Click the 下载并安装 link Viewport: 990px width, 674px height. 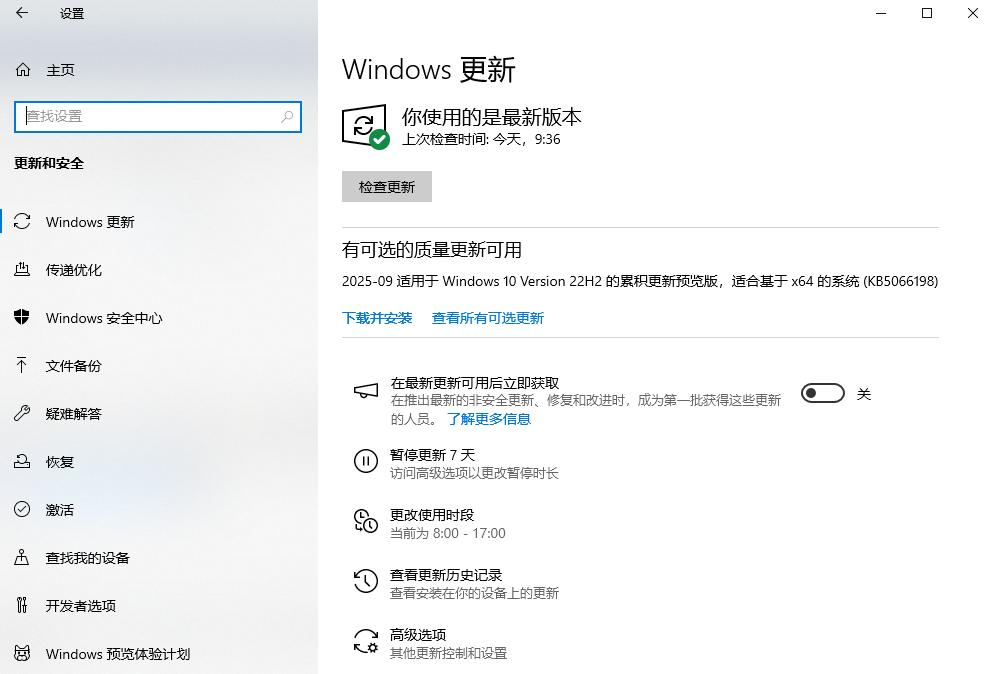coord(377,318)
